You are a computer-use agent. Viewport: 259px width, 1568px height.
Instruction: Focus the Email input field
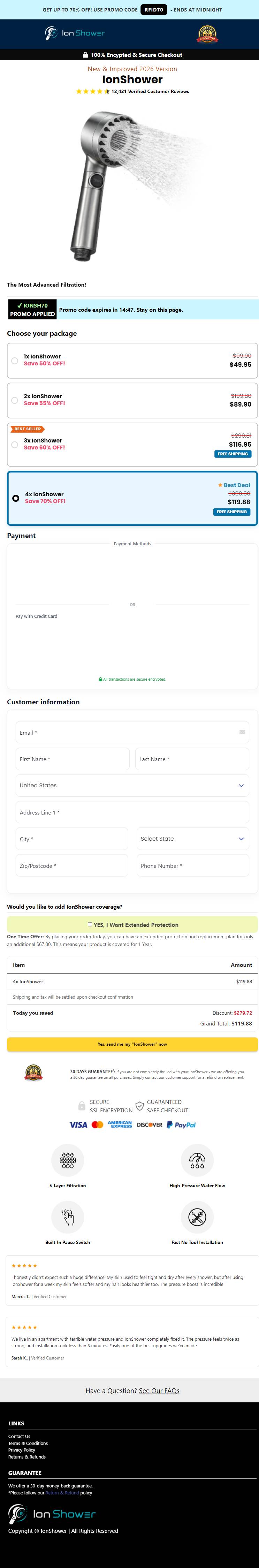(x=132, y=732)
